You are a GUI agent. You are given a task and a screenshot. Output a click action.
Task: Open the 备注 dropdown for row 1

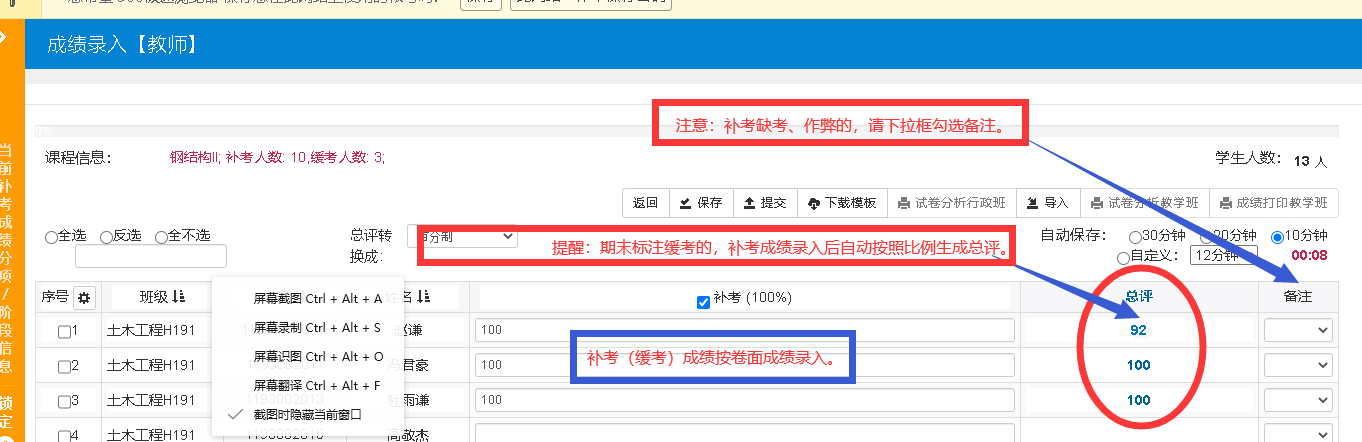point(1298,330)
